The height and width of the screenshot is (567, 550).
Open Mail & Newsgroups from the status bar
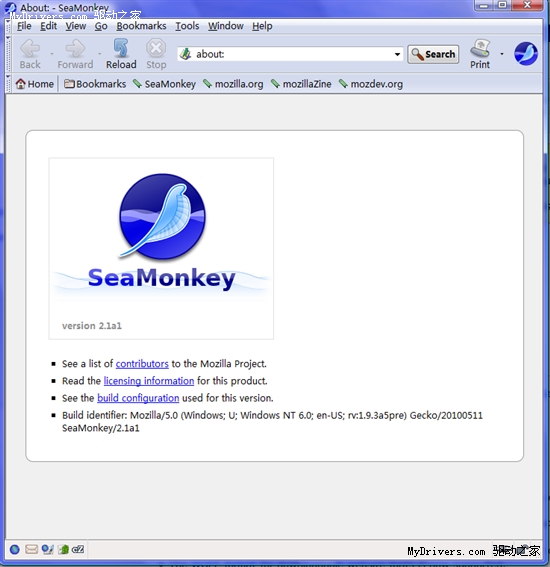[31, 550]
